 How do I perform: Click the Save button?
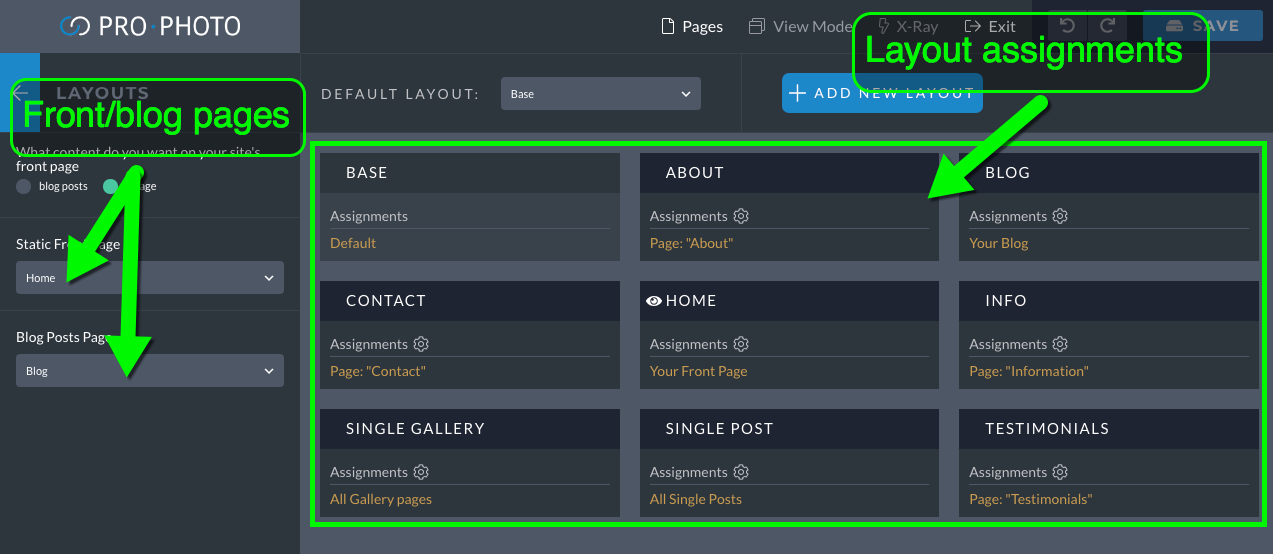1203,26
